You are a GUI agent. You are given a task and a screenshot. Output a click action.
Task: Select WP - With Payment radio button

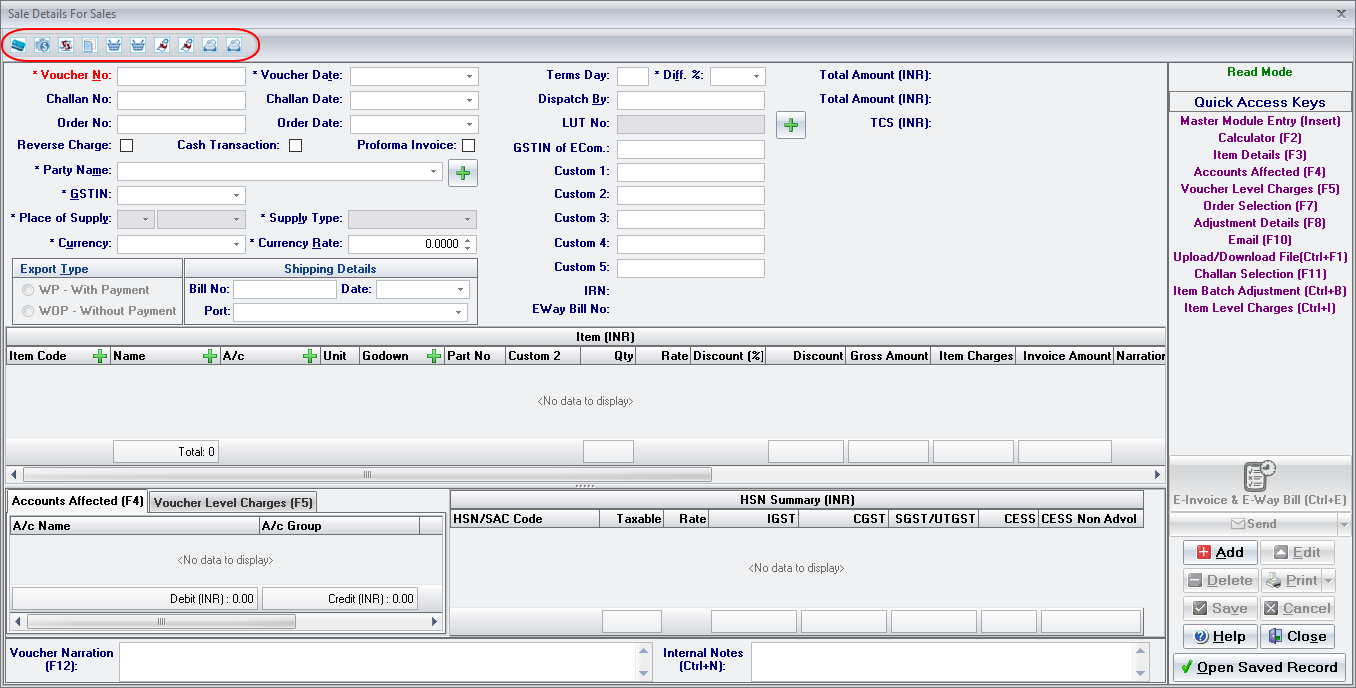coord(29,290)
